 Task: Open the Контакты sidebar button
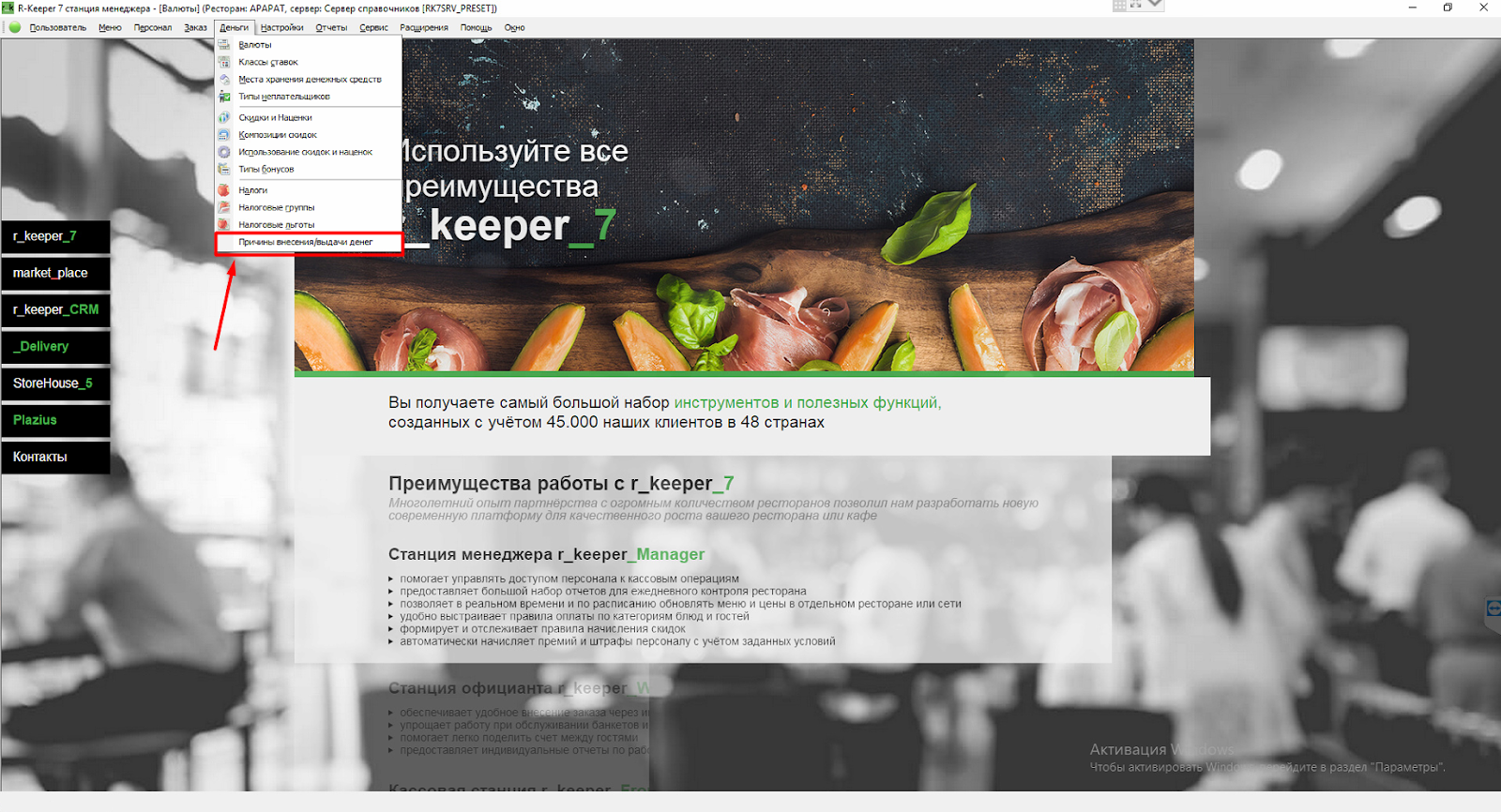click(x=56, y=458)
